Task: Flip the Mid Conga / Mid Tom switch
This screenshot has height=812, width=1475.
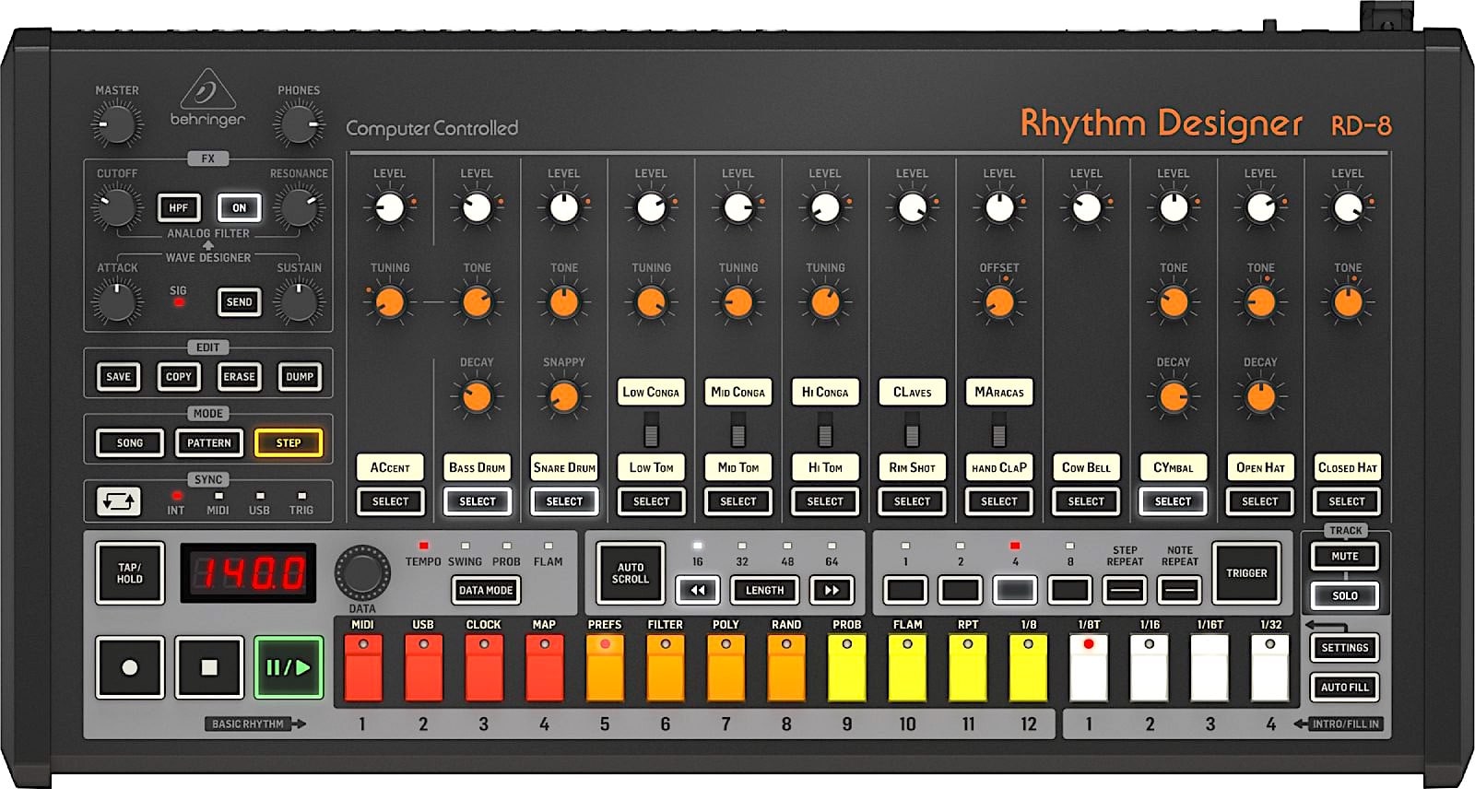Action: coord(737,430)
